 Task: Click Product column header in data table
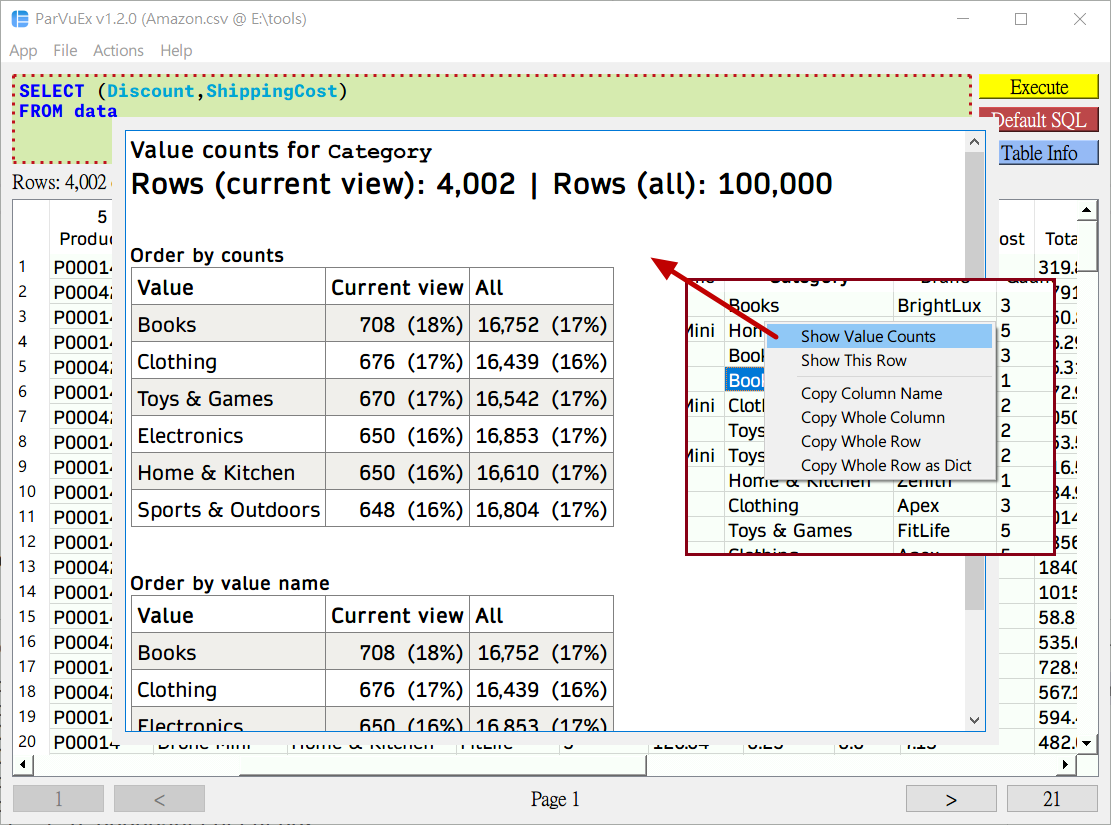81,228
